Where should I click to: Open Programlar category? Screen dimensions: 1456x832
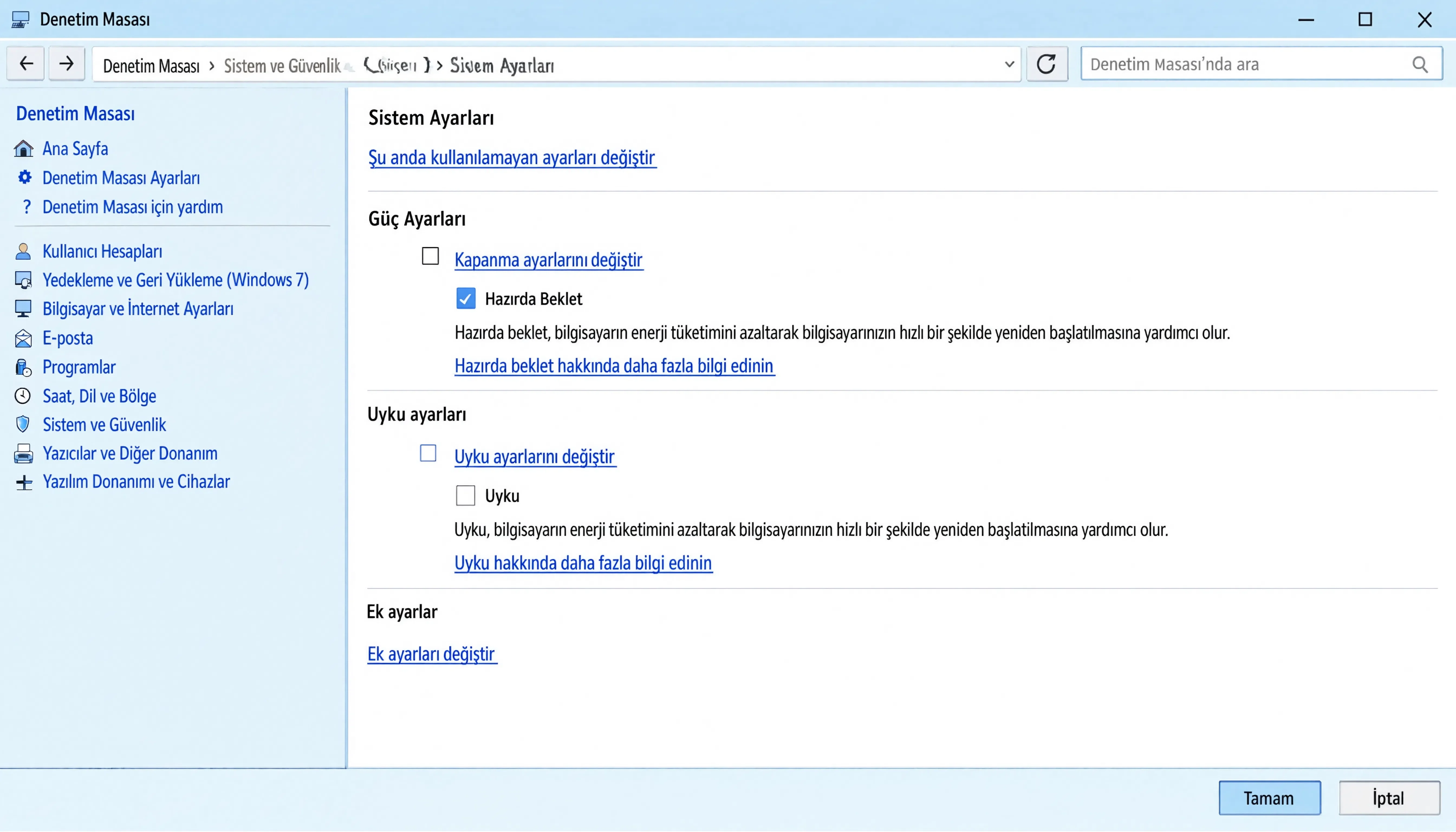pos(79,368)
